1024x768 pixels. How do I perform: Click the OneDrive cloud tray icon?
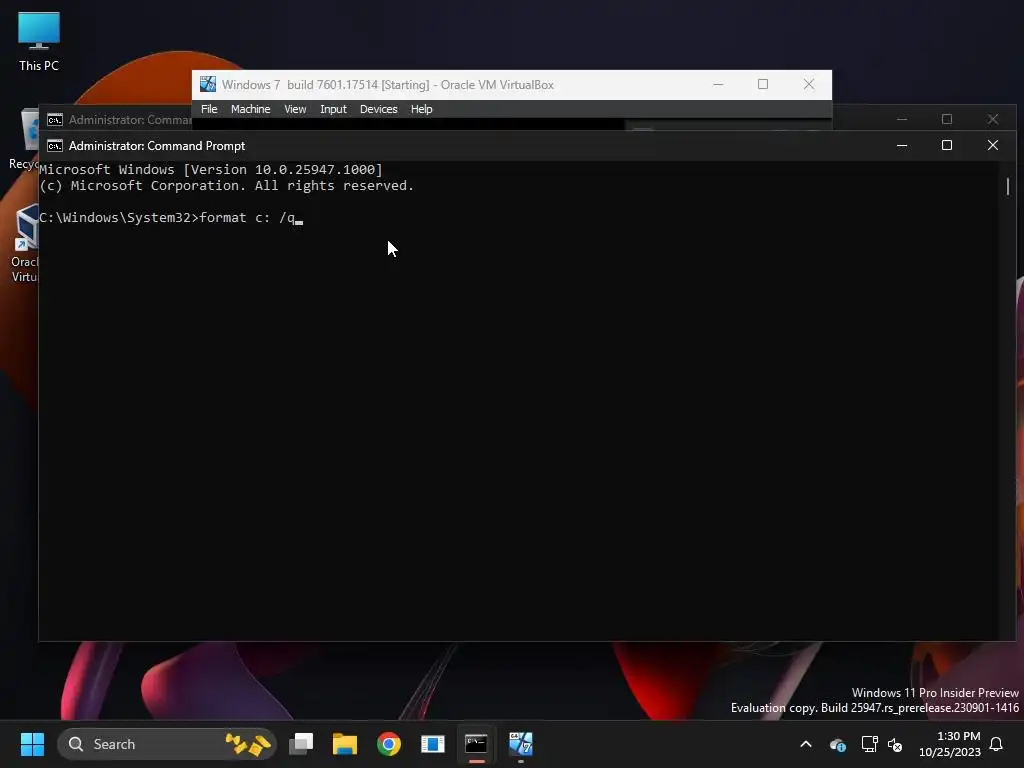coord(837,744)
